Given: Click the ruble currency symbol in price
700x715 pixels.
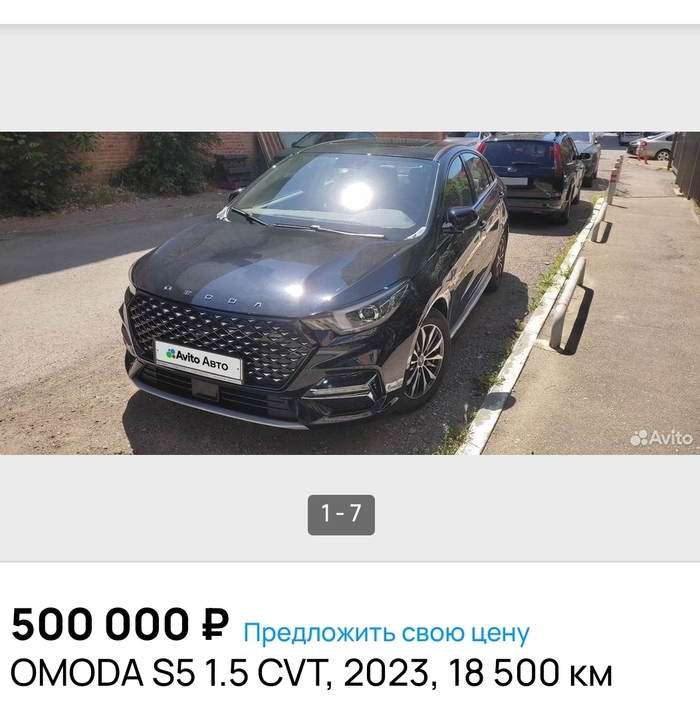Looking at the screenshot, I should (x=214, y=625).
